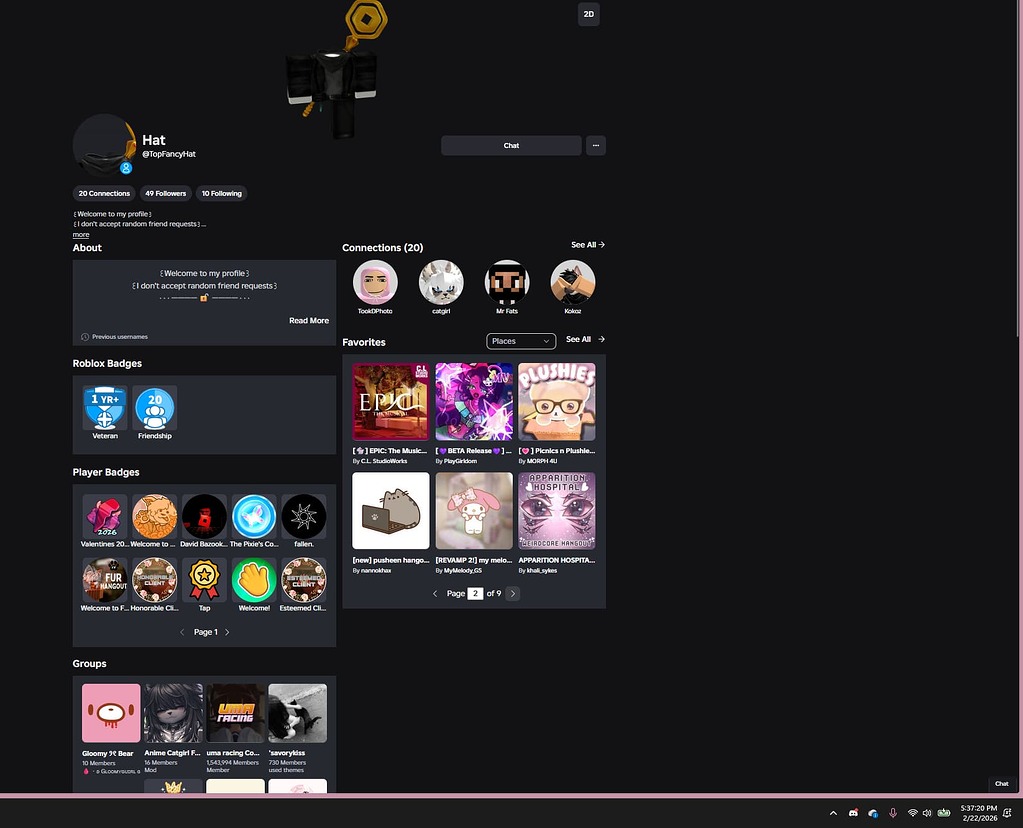Select The Pixie's Co... badge icon
The width and height of the screenshot is (1023, 828).
click(x=254, y=516)
